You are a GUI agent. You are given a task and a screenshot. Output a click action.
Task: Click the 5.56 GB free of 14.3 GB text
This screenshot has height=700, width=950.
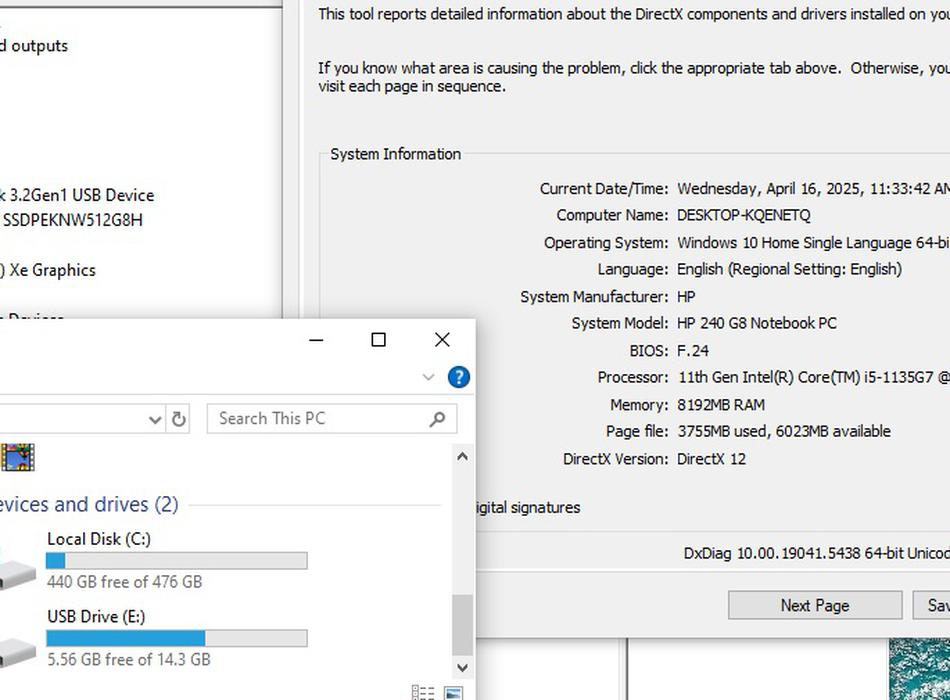[128, 659]
